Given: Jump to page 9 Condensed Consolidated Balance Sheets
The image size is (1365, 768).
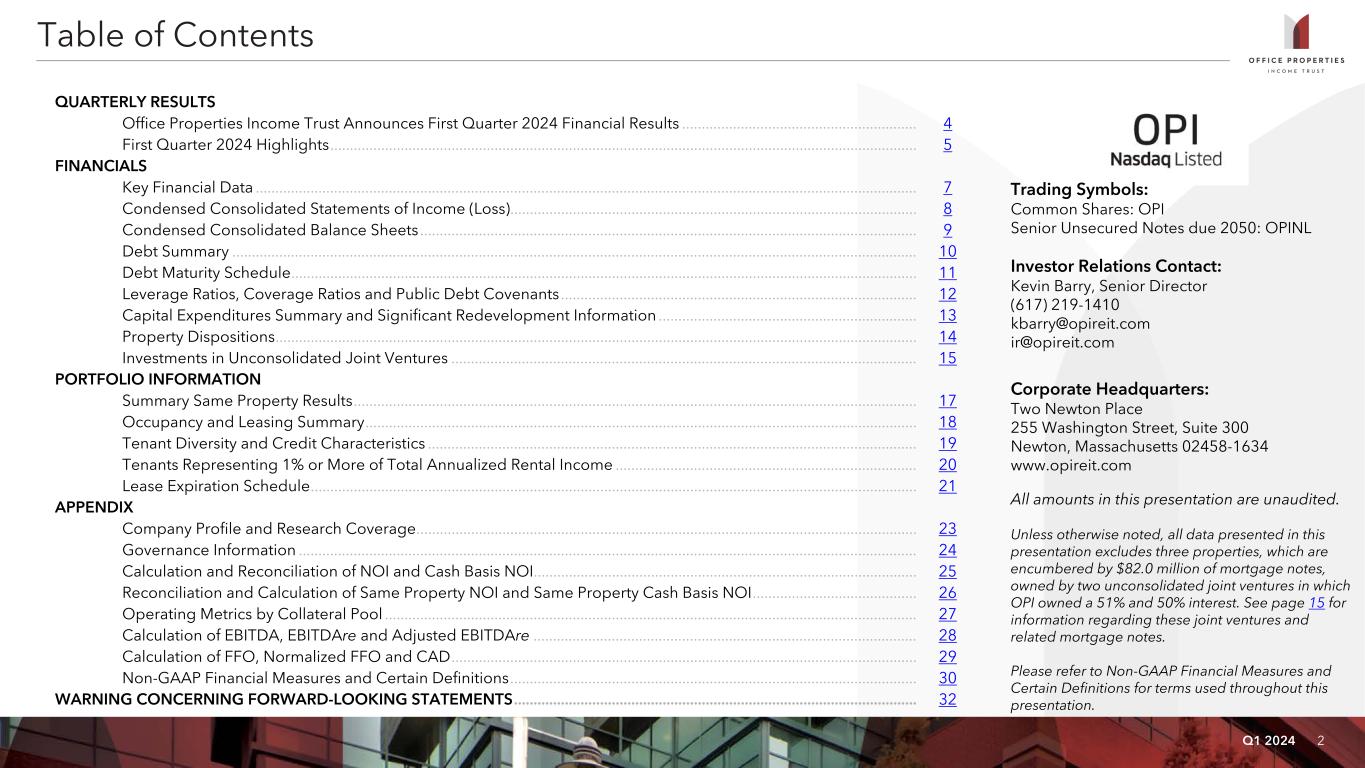Looking at the screenshot, I should click(x=947, y=231).
